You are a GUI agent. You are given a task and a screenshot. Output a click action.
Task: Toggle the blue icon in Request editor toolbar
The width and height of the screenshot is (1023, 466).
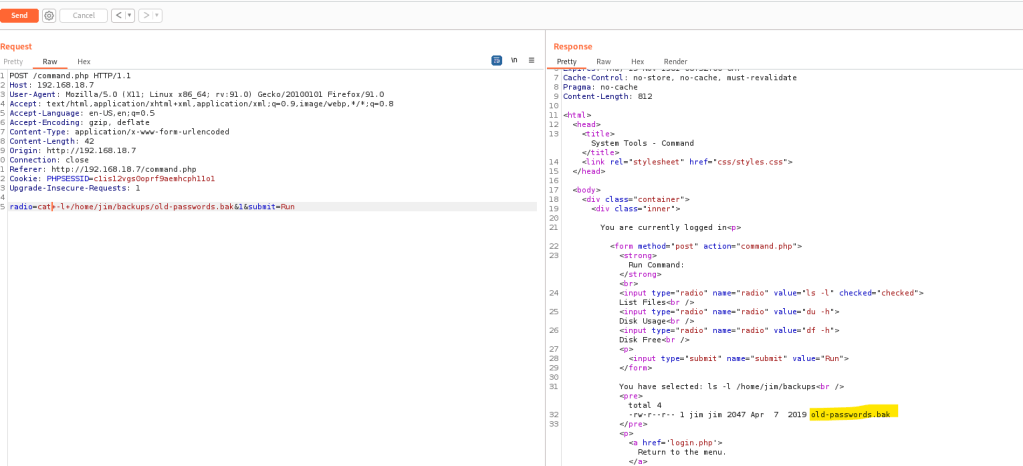[496, 61]
